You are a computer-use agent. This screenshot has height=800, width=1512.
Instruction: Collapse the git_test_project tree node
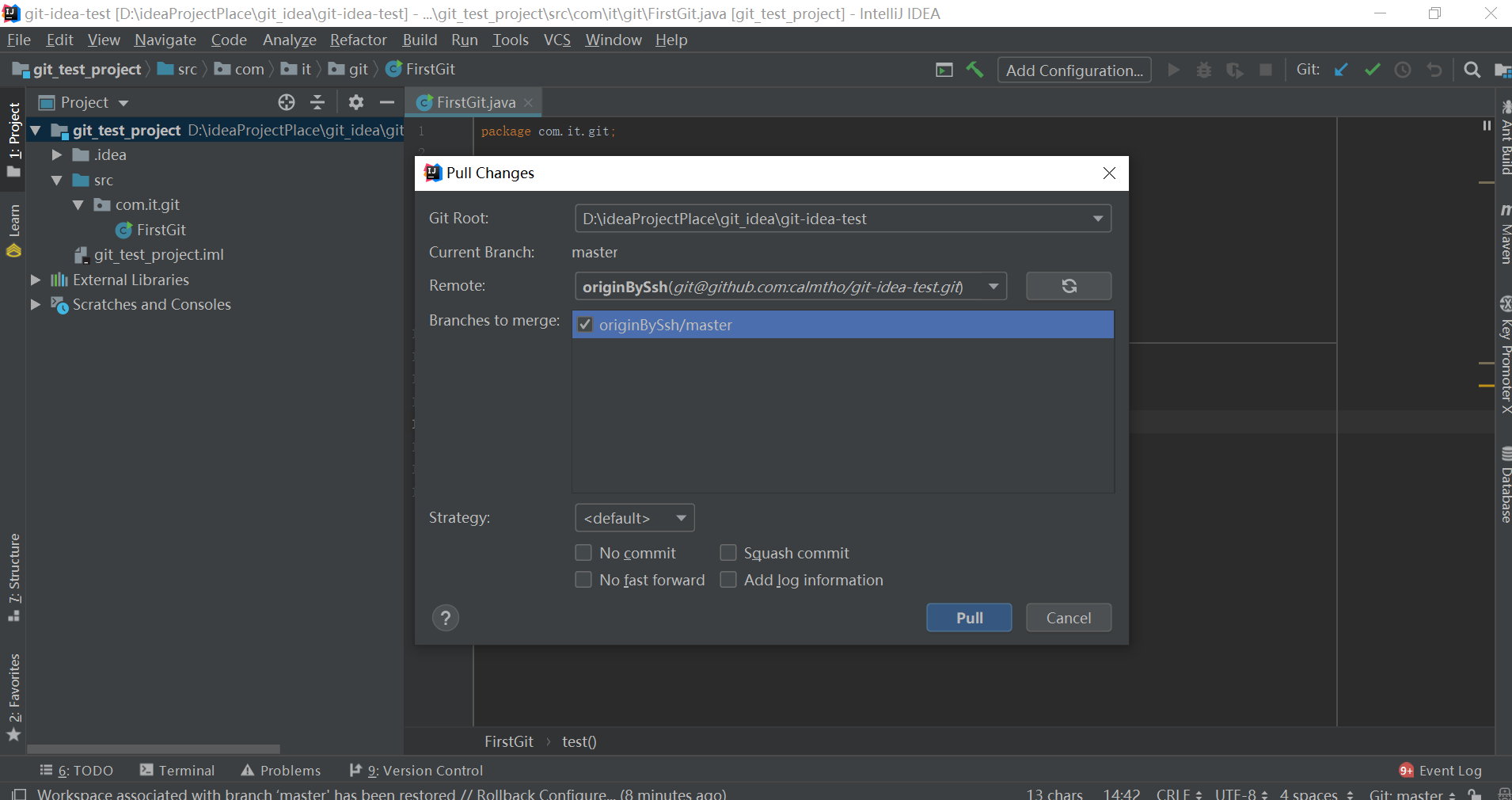click(36, 130)
